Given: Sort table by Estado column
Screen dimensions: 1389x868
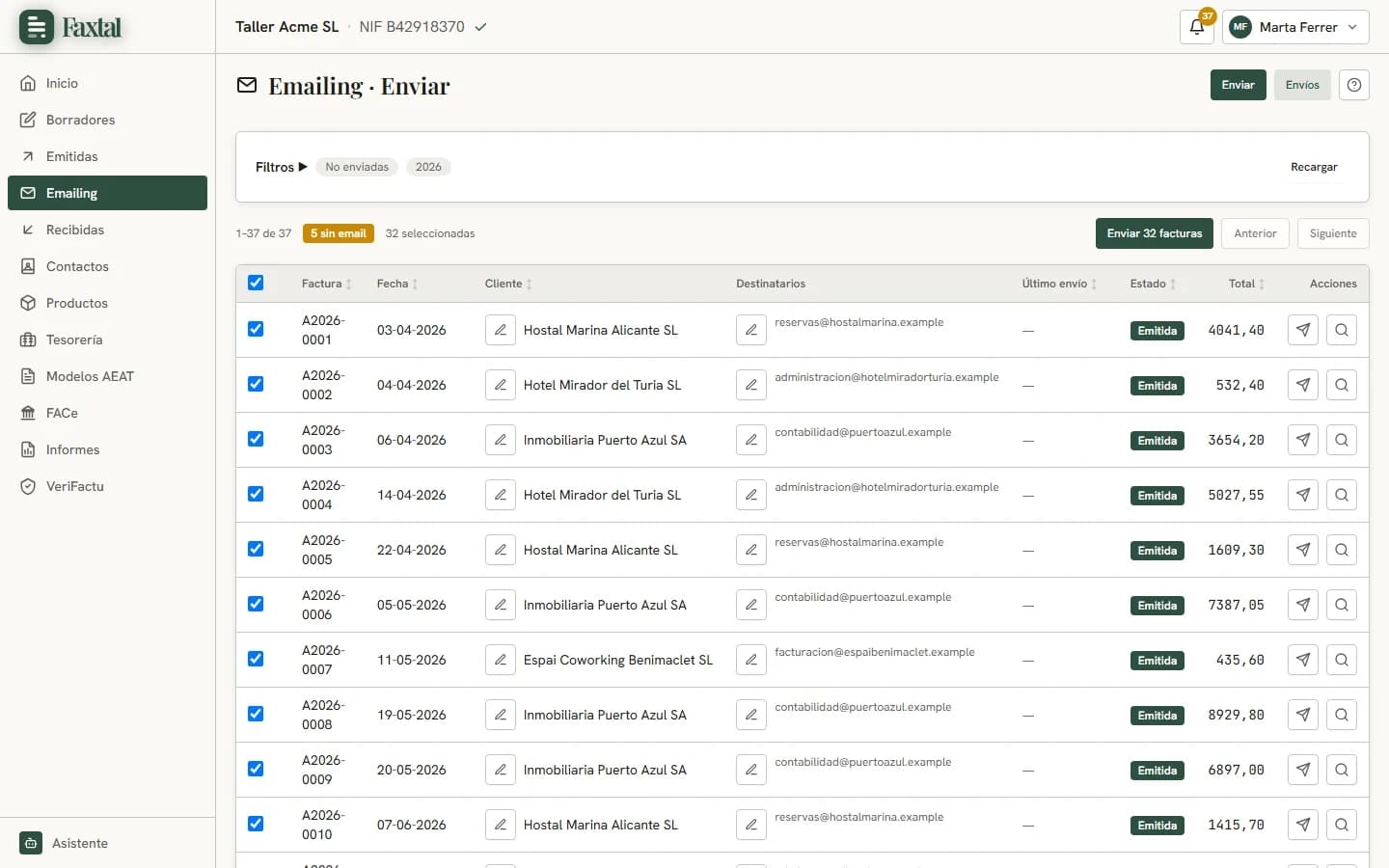Looking at the screenshot, I should pos(1153,284).
